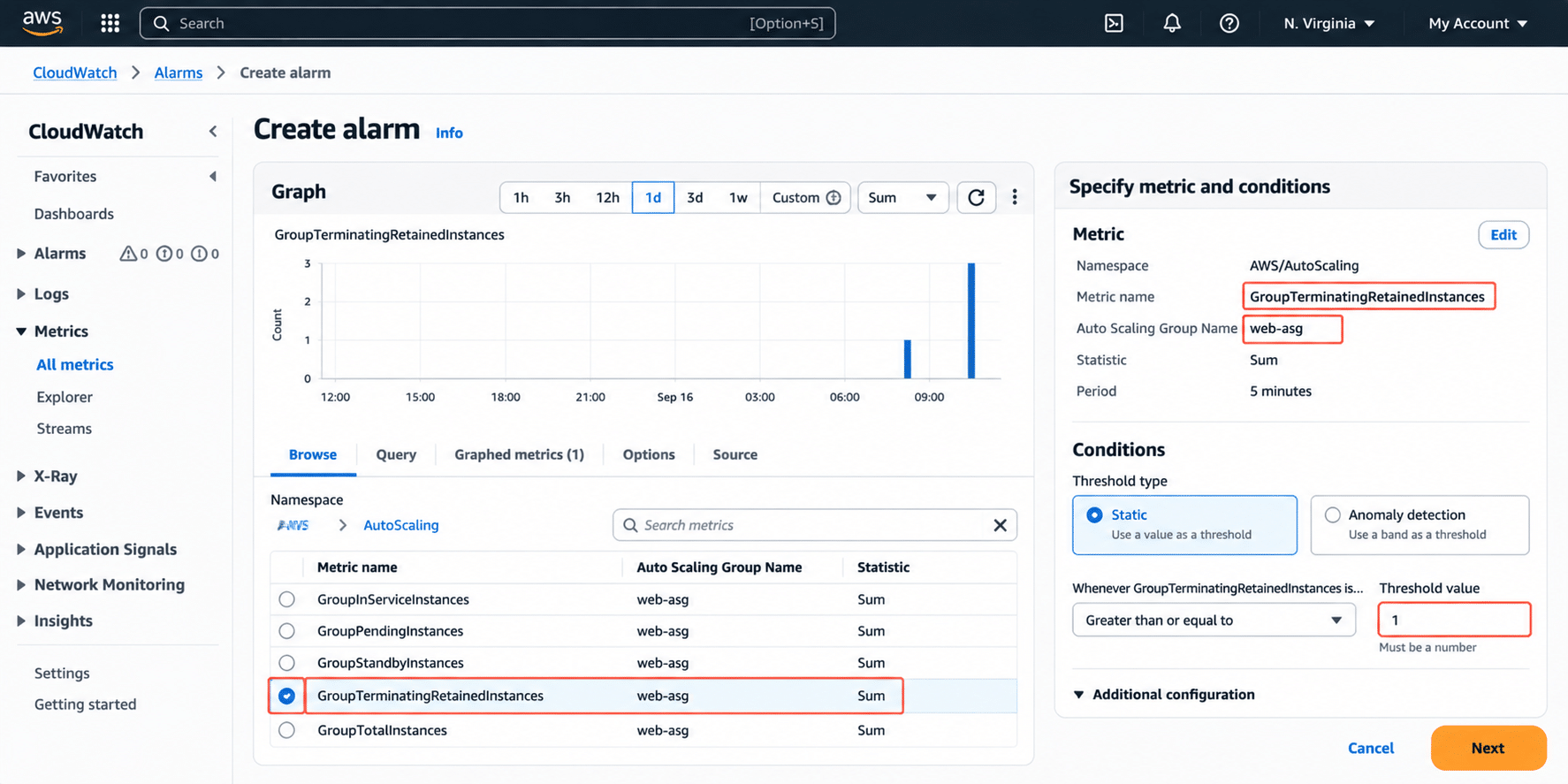The height and width of the screenshot is (784, 1568).
Task: Click the in-alarm count icon under Alarms
Action: click(128, 254)
